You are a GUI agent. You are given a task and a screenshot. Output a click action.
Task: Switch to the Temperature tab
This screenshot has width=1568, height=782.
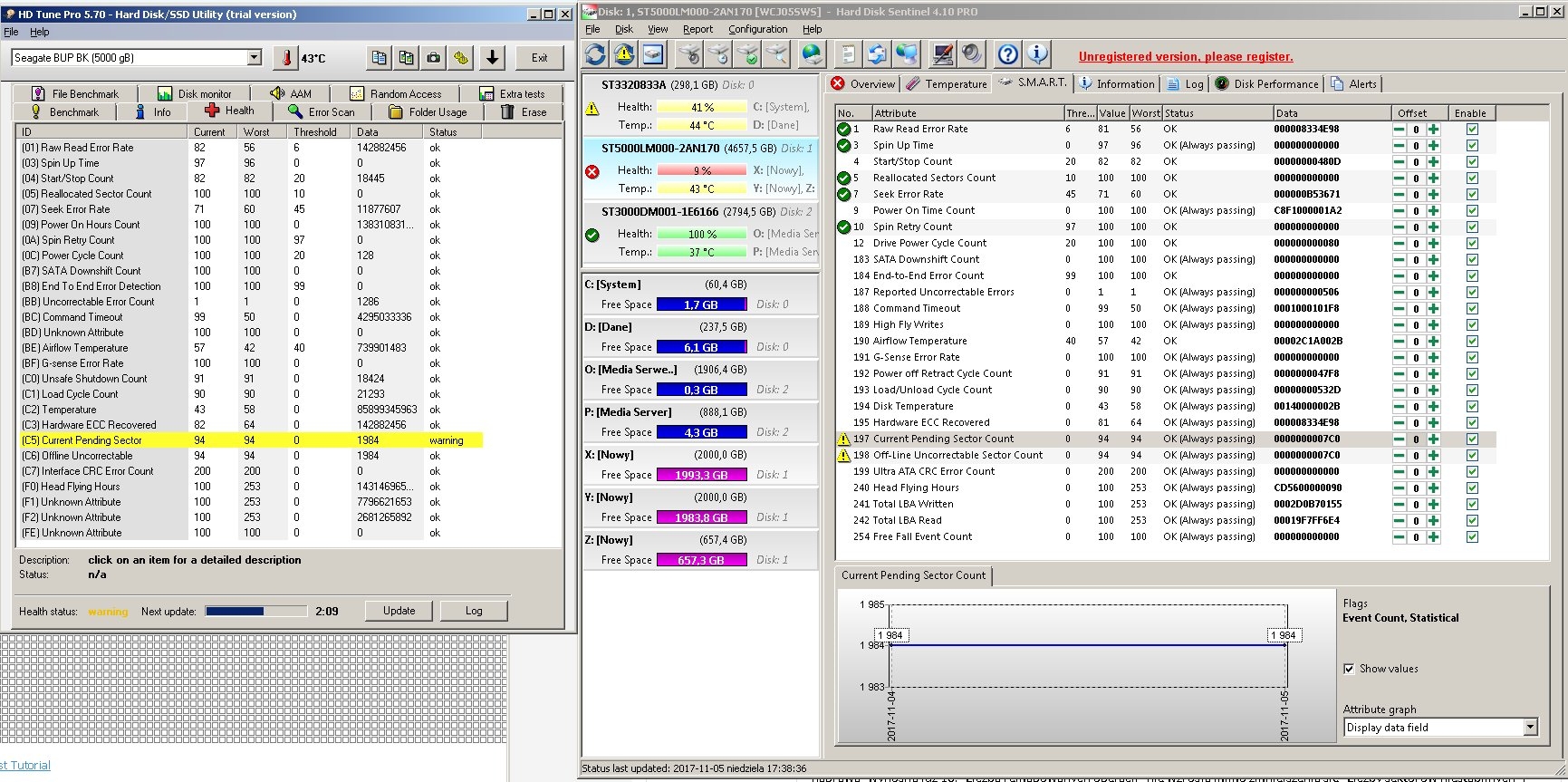pos(947,83)
